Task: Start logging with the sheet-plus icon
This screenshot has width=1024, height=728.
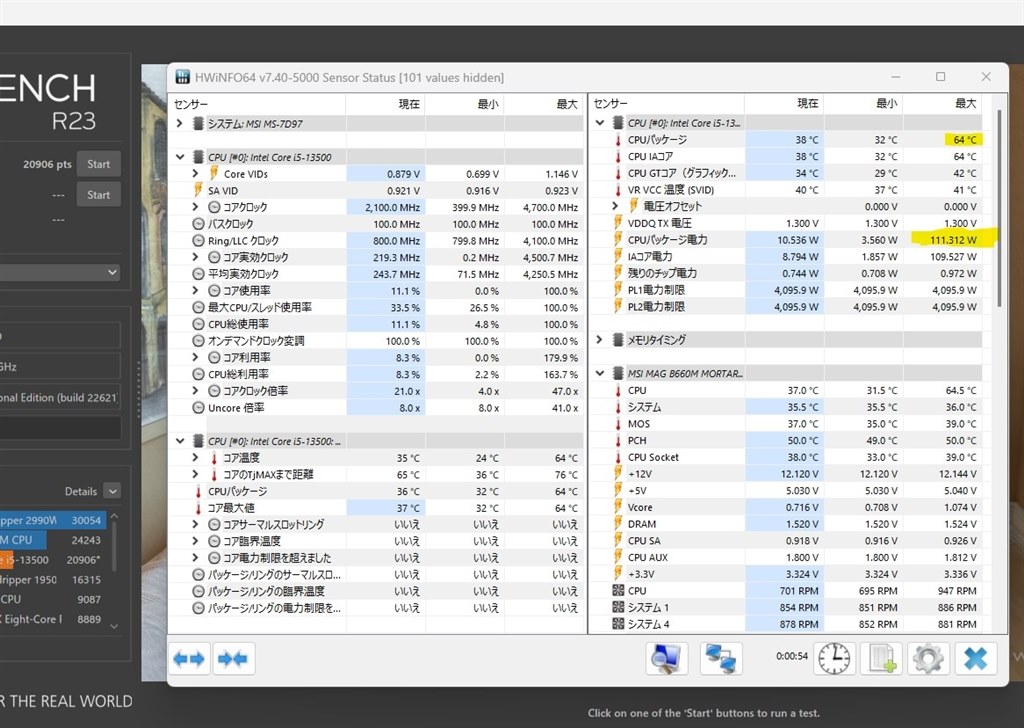Action: pos(881,658)
